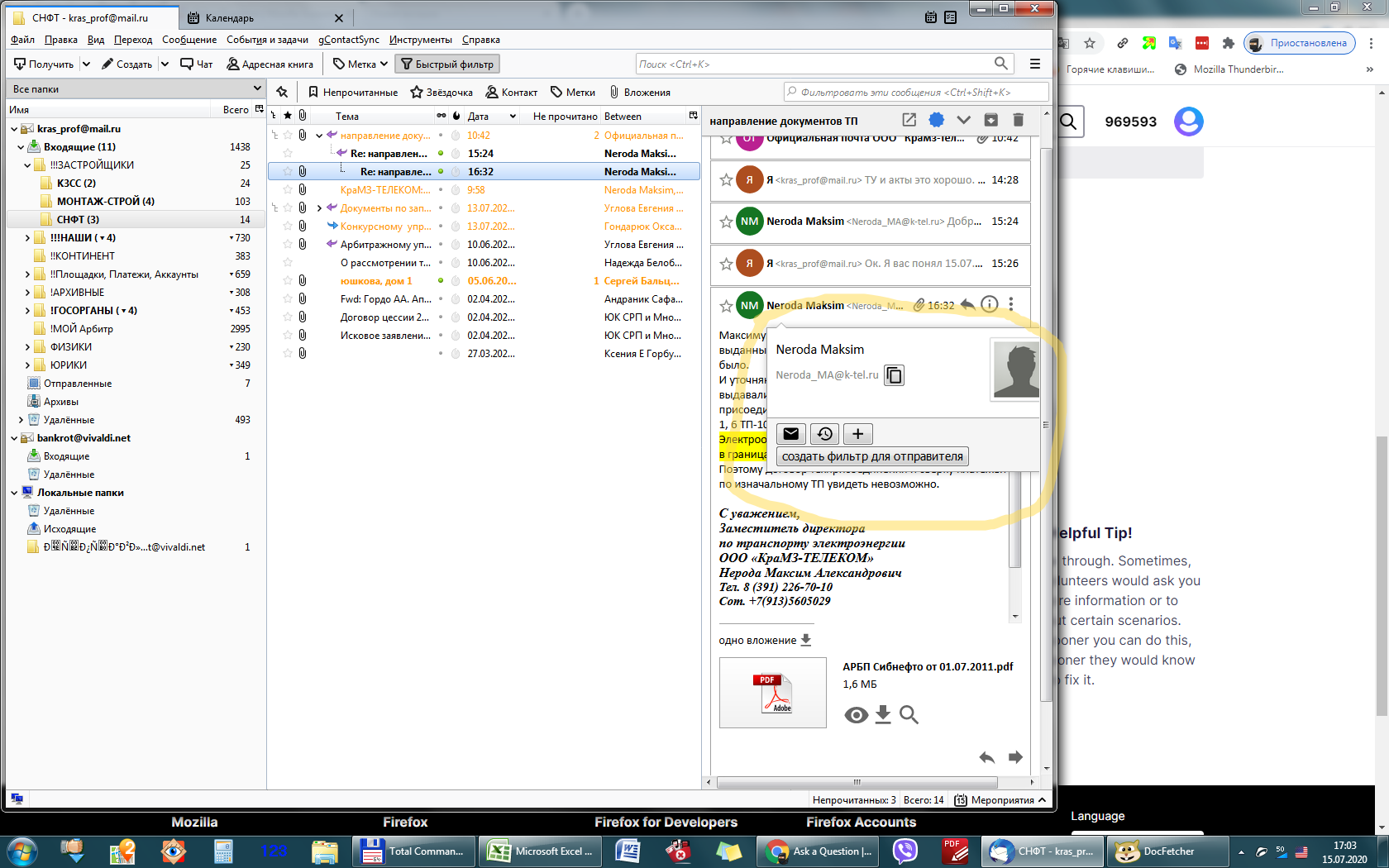Toggle the Метки quick filter
1389x868 pixels.
point(573,93)
